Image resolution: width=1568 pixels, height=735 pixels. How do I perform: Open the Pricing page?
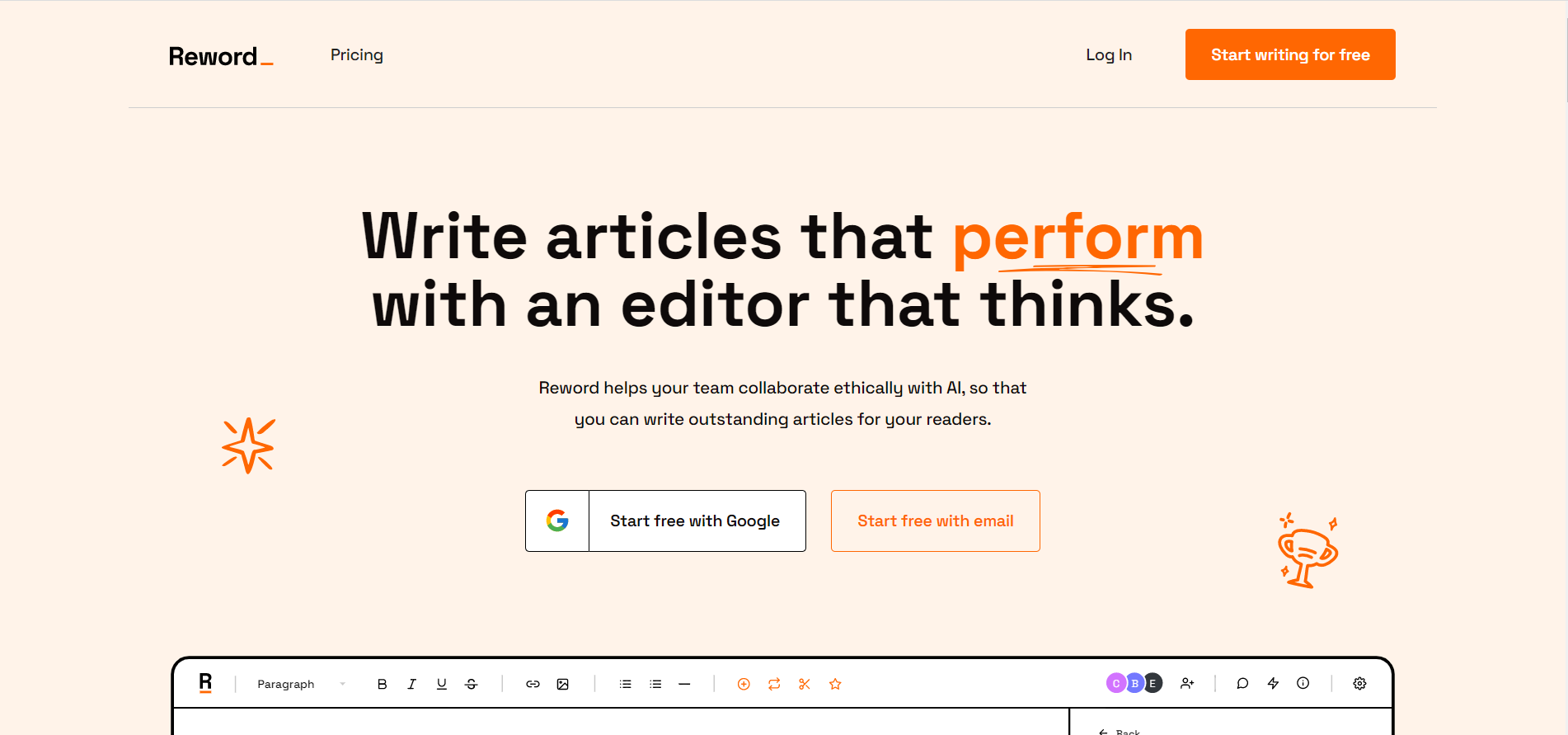tap(357, 55)
